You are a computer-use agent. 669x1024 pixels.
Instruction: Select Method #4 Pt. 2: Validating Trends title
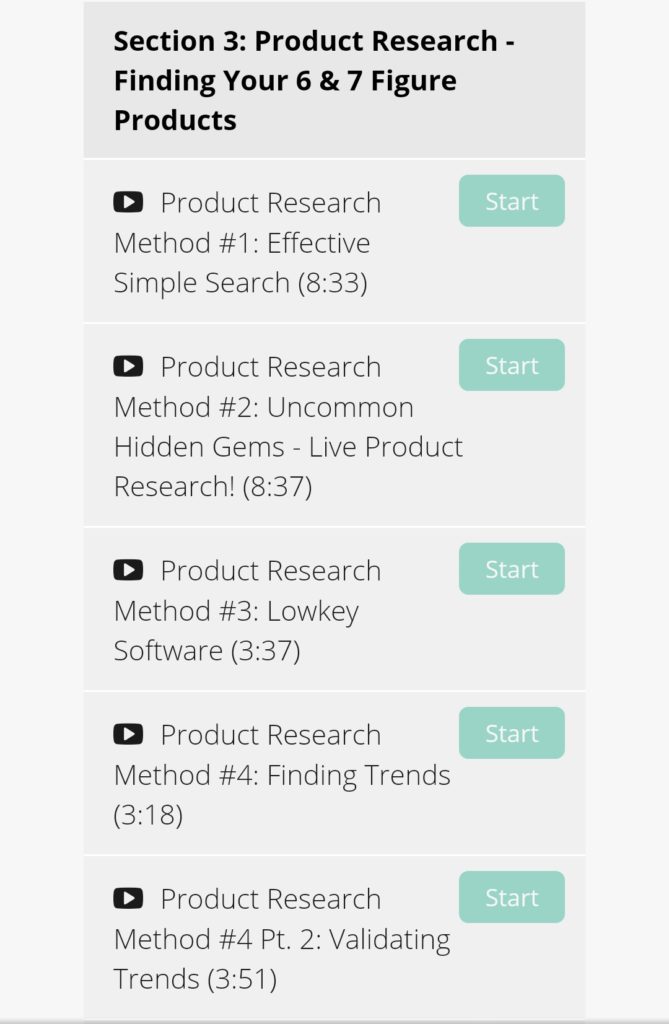click(x=282, y=939)
